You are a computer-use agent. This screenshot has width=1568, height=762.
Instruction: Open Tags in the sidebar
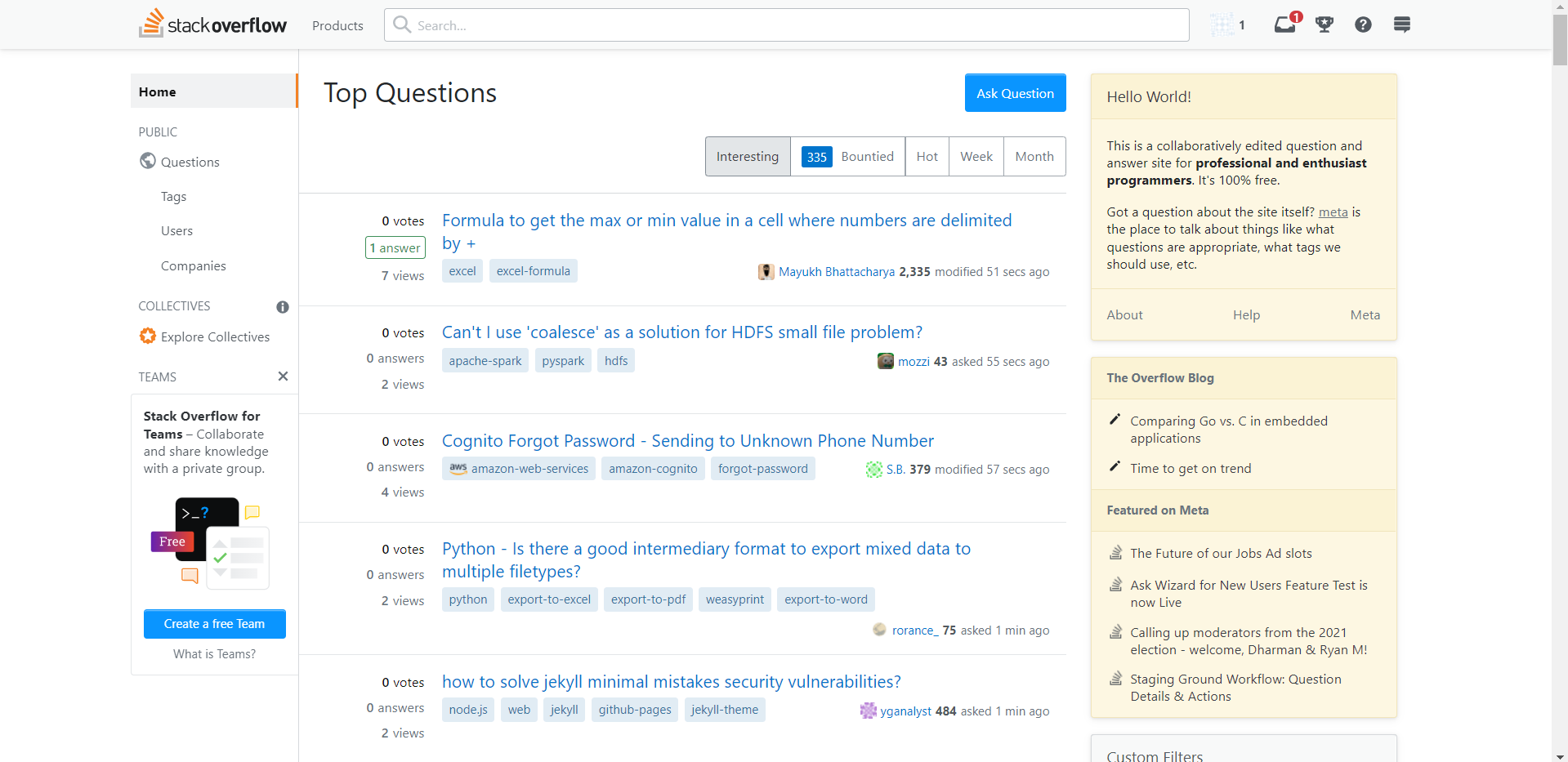(x=173, y=196)
